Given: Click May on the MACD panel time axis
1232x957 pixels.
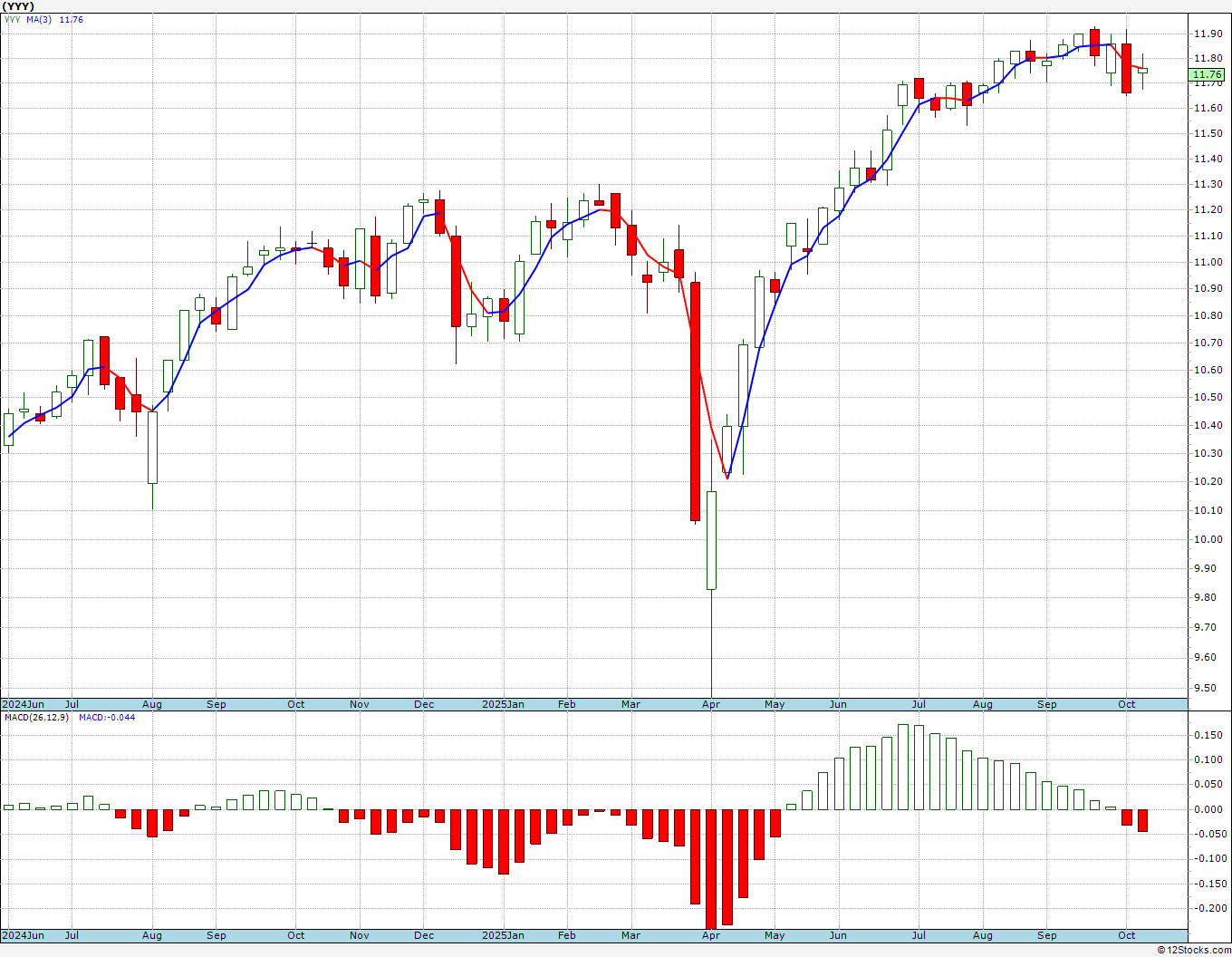Looking at the screenshot, I should [775, 935].
